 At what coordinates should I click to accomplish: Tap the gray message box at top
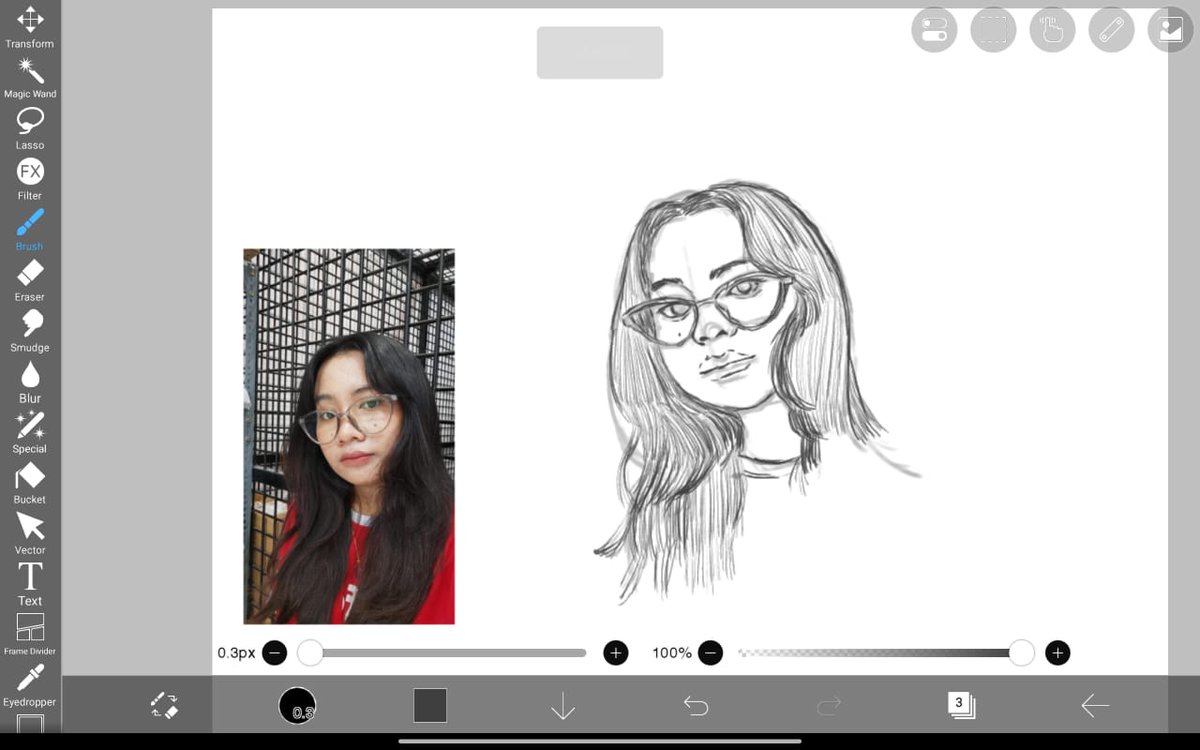point(600,52)
